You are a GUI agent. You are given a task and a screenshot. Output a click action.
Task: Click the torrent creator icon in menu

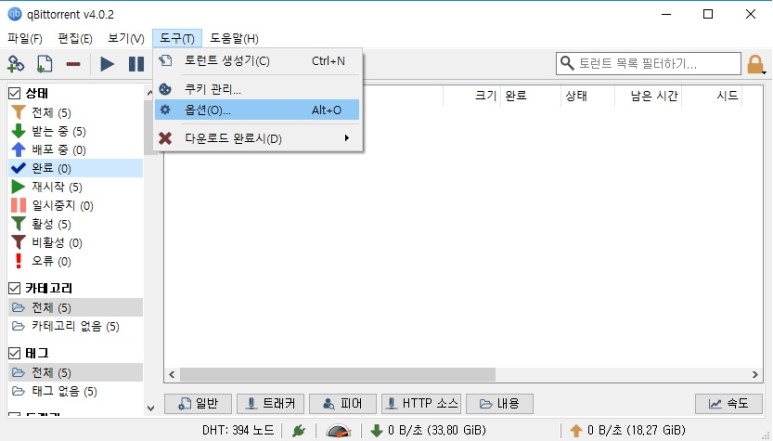tap(166, 61)
